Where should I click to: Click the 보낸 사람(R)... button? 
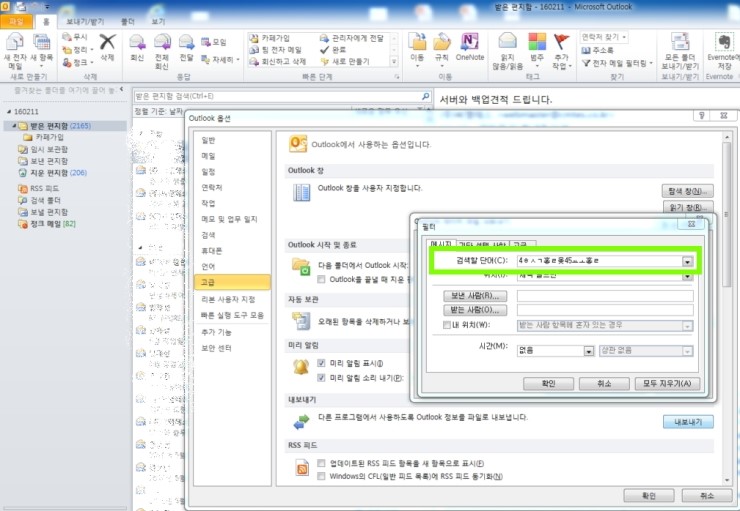[x=475, y=296]
